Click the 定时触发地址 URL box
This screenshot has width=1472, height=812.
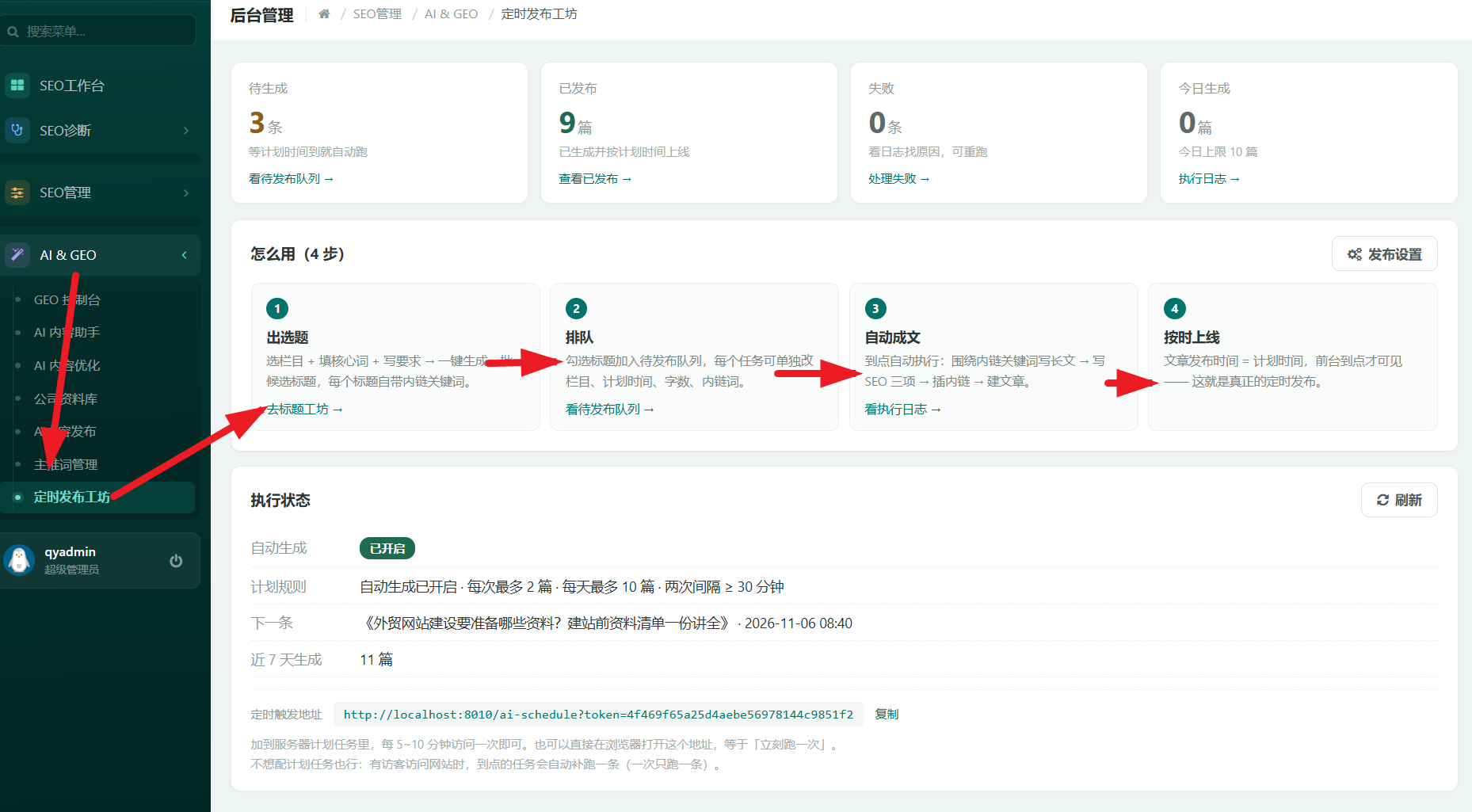[x=598, y=715]
